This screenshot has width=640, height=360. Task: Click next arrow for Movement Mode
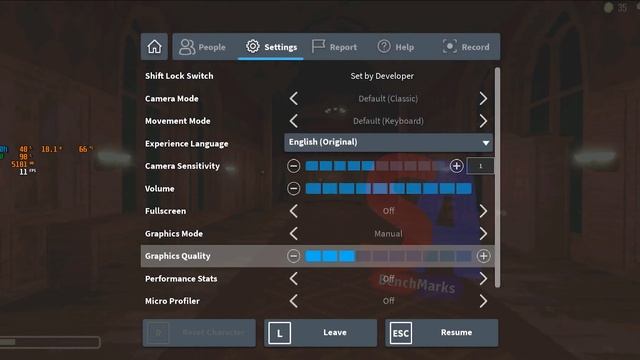tap(483, 121)
